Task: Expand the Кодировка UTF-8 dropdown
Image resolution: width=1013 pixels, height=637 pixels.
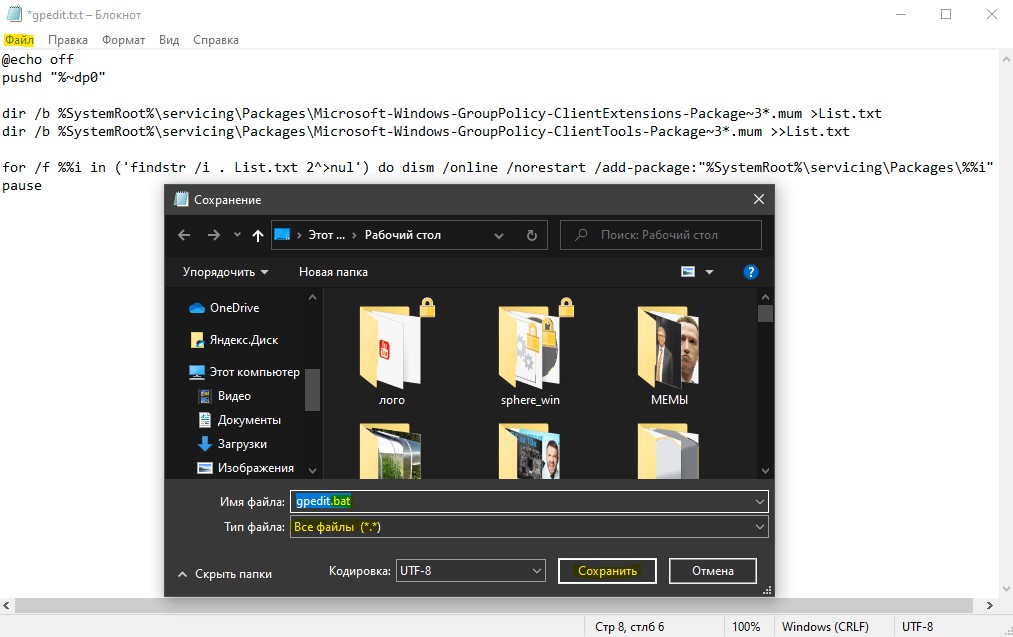Action: coord(470,570)
